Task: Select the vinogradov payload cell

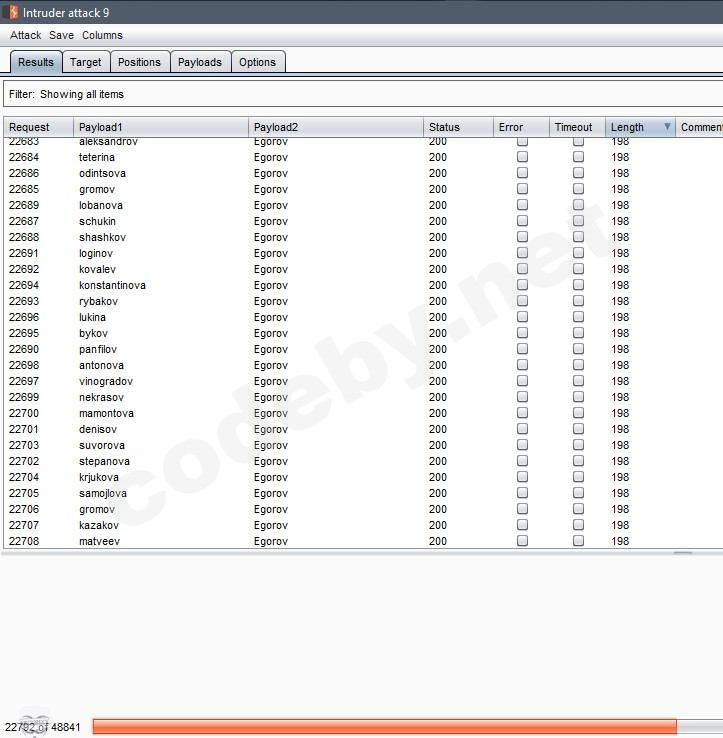Action: coord(106,381)
